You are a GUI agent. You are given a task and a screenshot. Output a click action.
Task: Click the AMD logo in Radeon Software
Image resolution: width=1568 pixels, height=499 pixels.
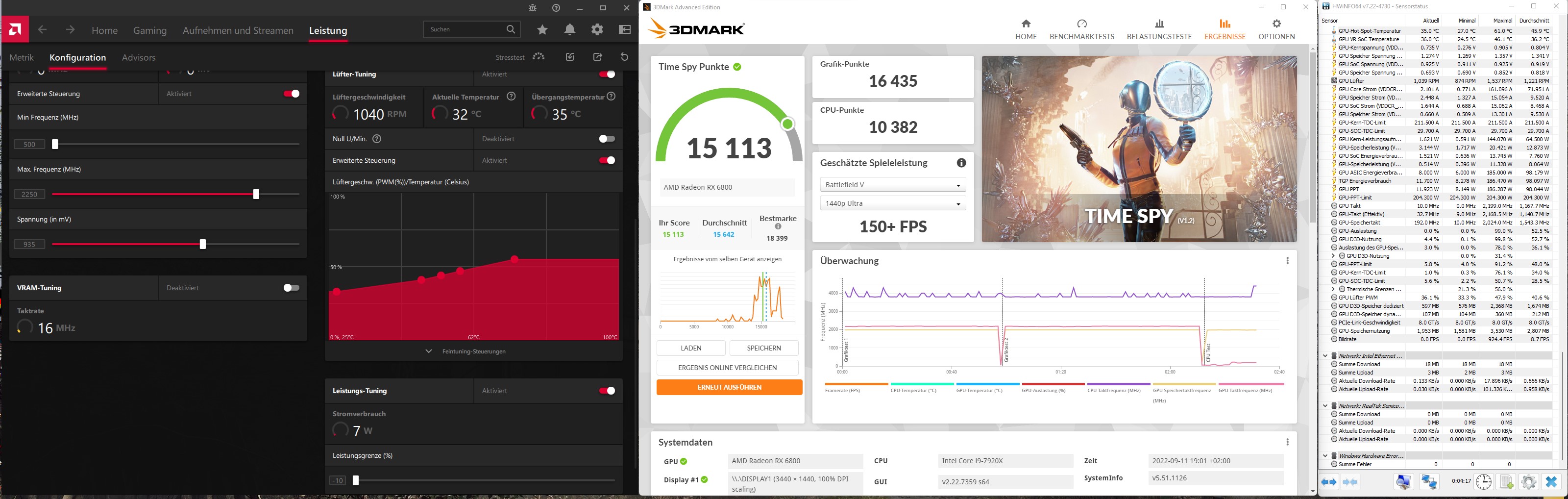tap(15, 30)
